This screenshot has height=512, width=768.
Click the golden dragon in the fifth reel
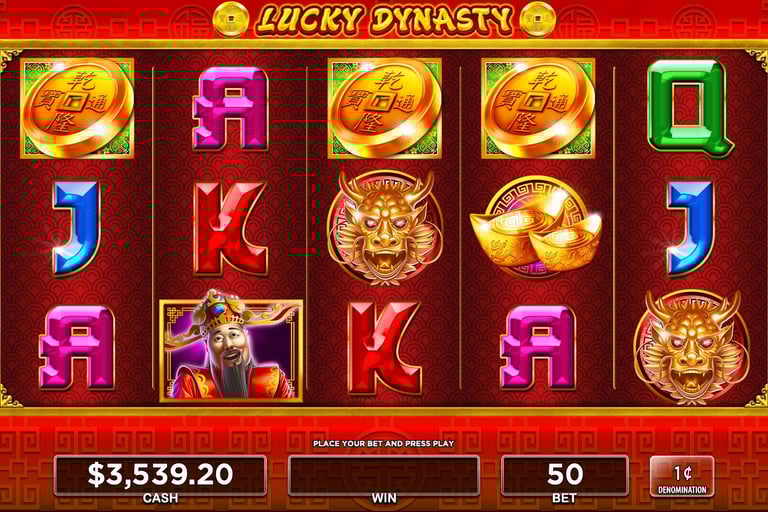tap(692, 346)
